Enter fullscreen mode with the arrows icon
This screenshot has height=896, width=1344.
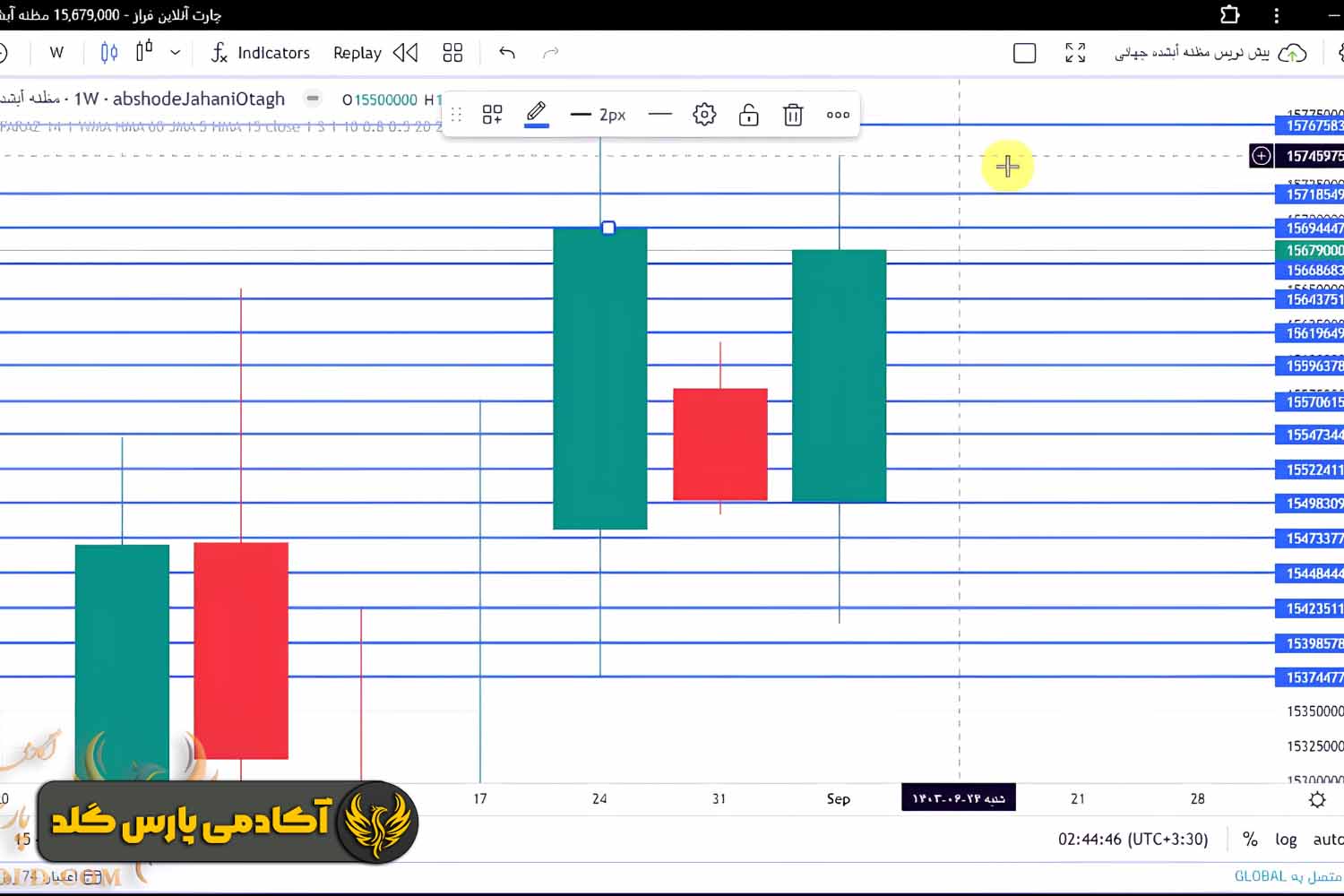click(1075, 53)
